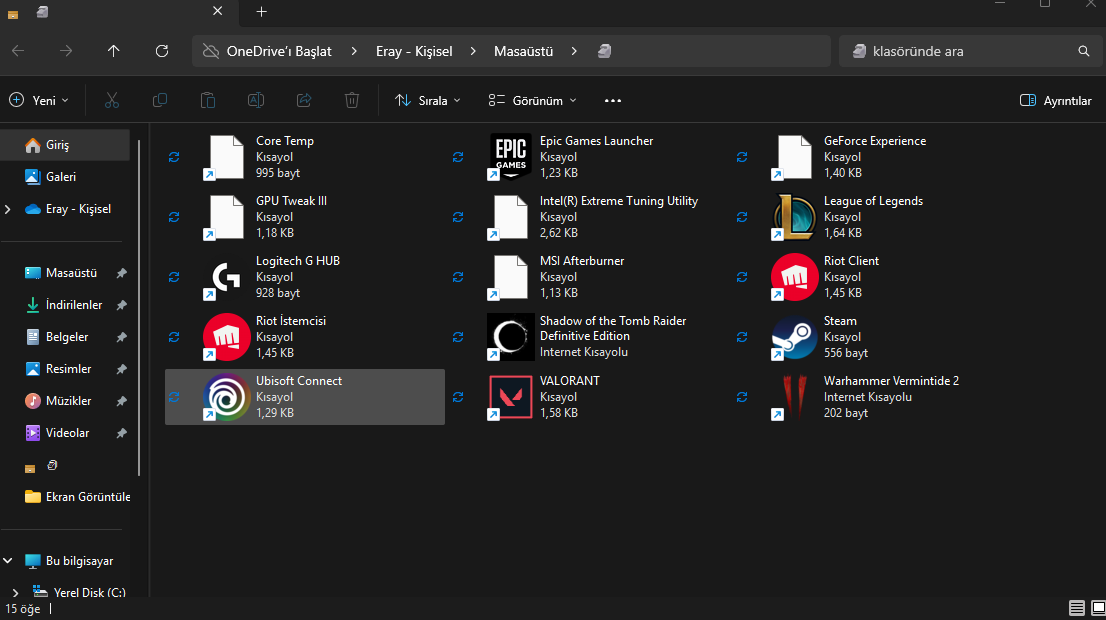
Task: Select Shadow of the Tomb Raider icon
Action: pos(510,337)
